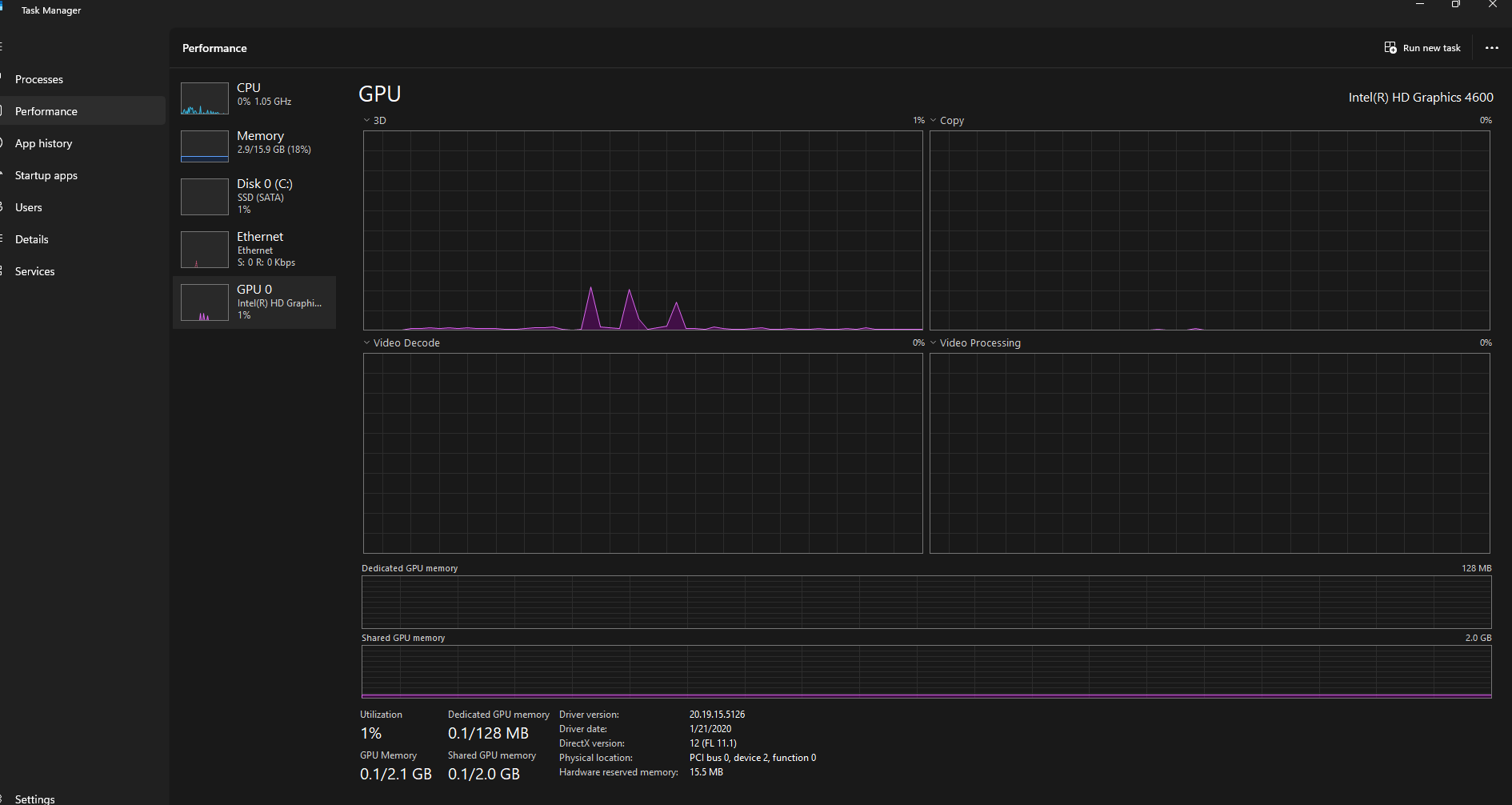Select the CPU usage thumbnail graph
This screenshot has height=805, width=1512.
(205, 98)
